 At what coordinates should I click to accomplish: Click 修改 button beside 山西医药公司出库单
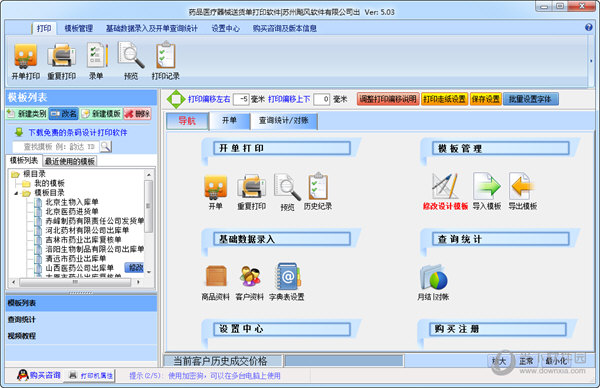(135, 267)
